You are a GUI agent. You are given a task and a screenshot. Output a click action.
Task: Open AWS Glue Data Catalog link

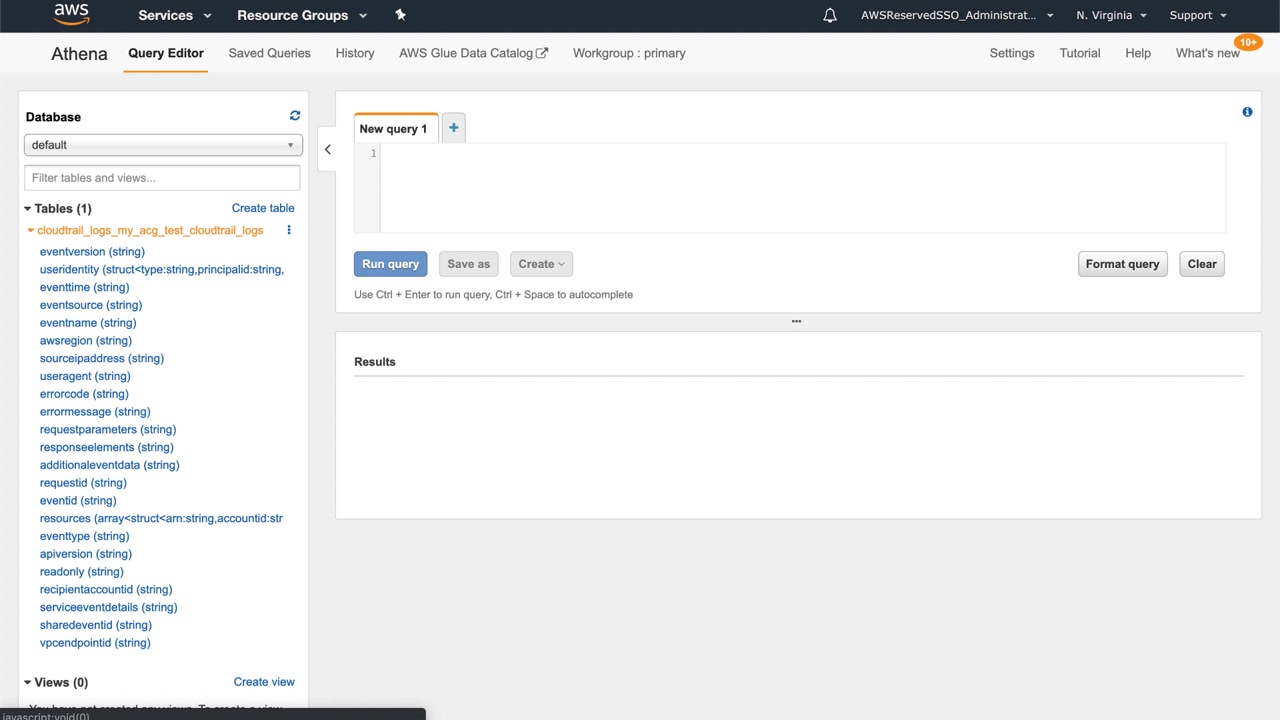(x=473, y=53)
